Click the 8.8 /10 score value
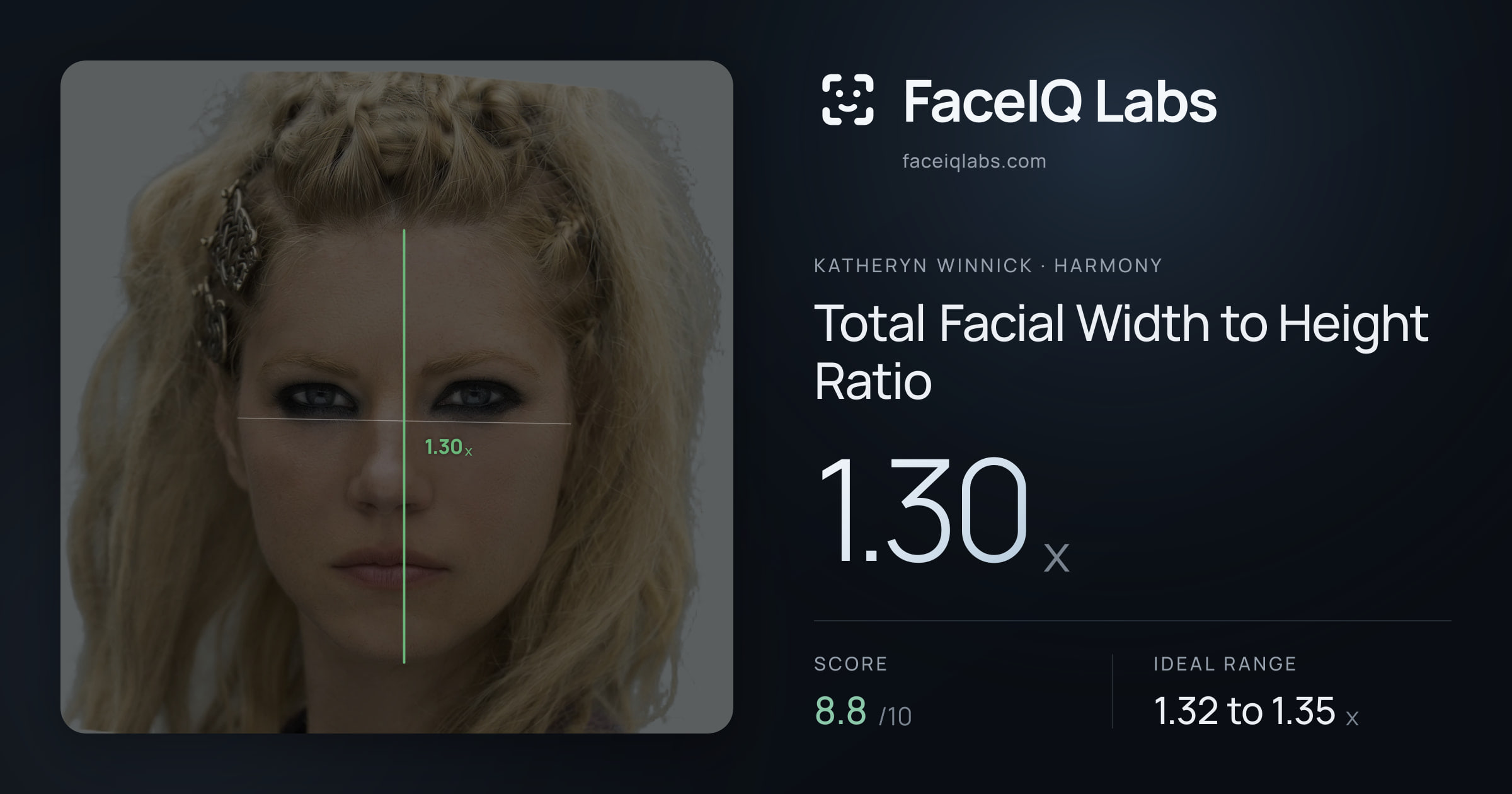This screenshot has height=794, width=1512. click(x=863, y=711)
